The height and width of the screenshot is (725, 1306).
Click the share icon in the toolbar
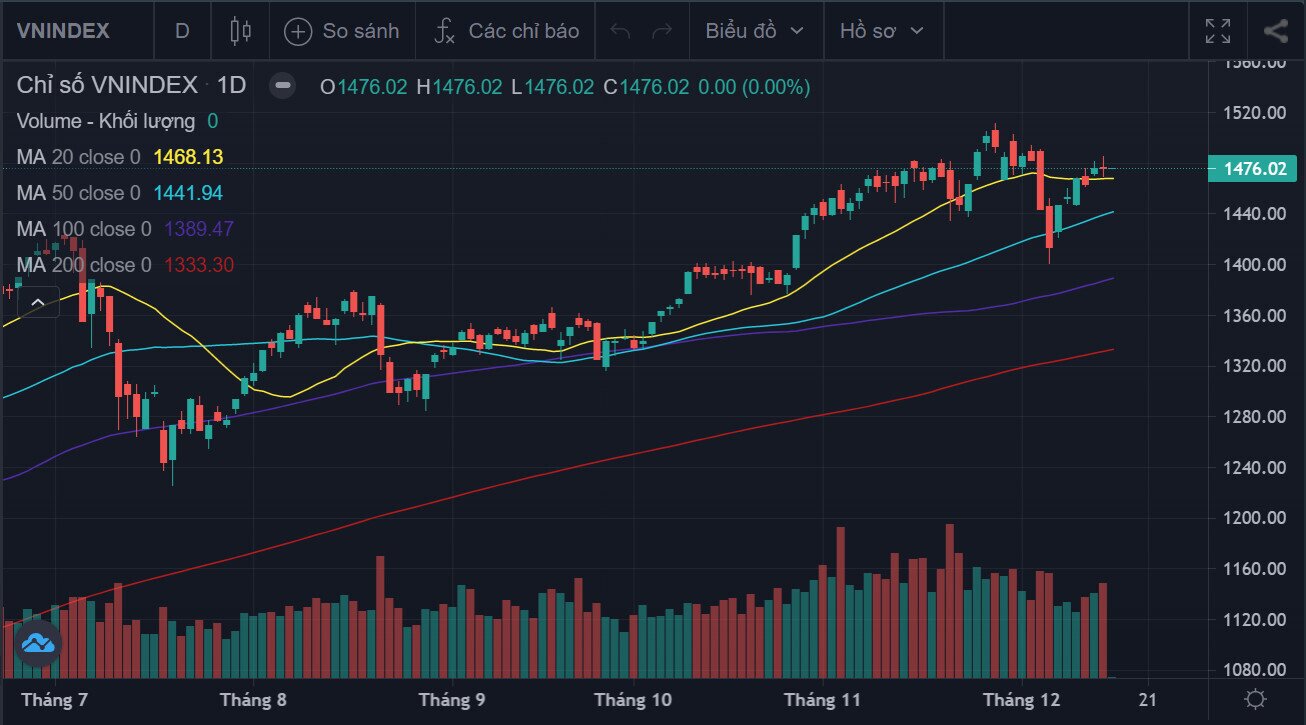(x=1275, y=31)
